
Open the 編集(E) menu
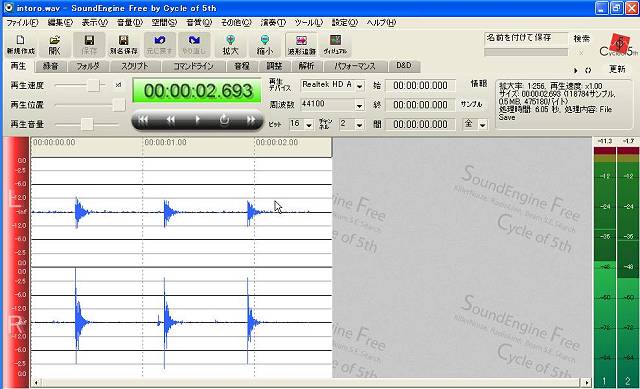tap(60, 23)
